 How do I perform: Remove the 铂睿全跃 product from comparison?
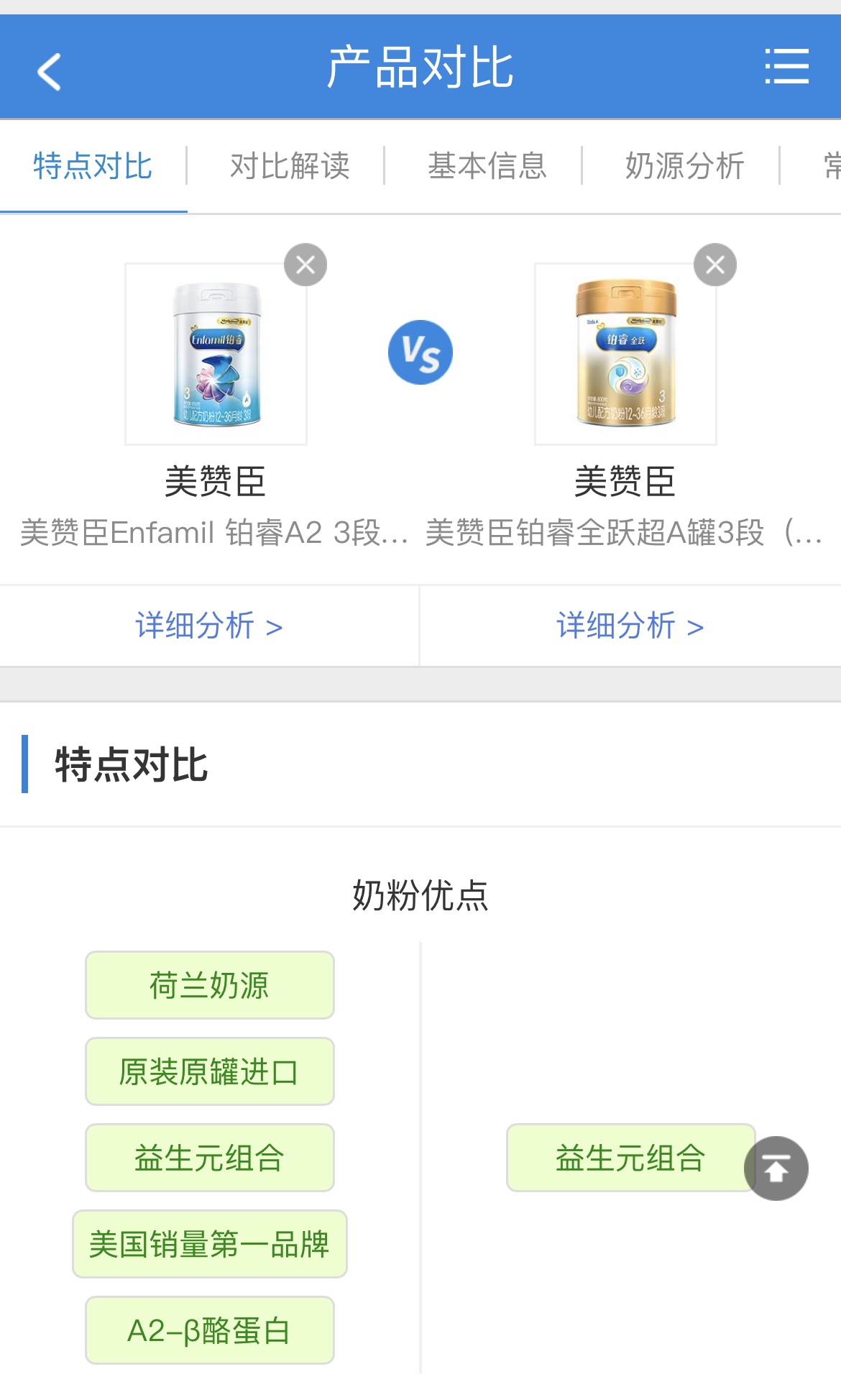(714, 265)
